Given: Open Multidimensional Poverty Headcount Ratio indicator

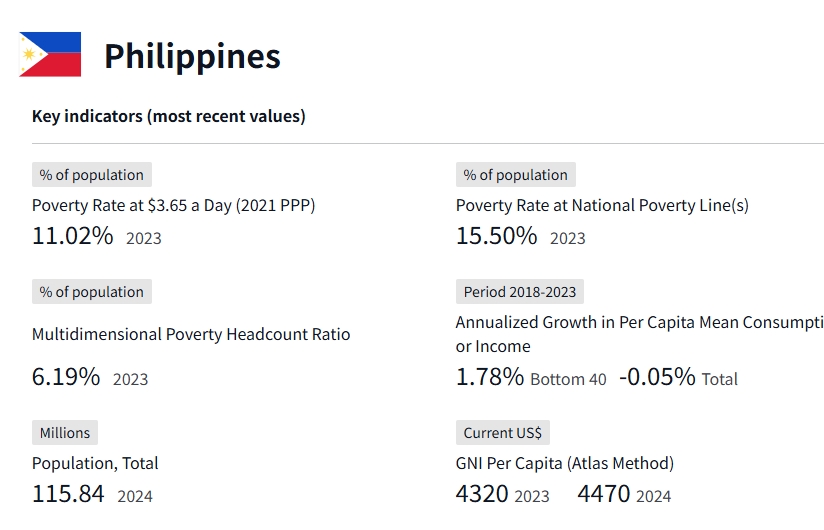Looking at the screenshot, I should tap(191, 334).
